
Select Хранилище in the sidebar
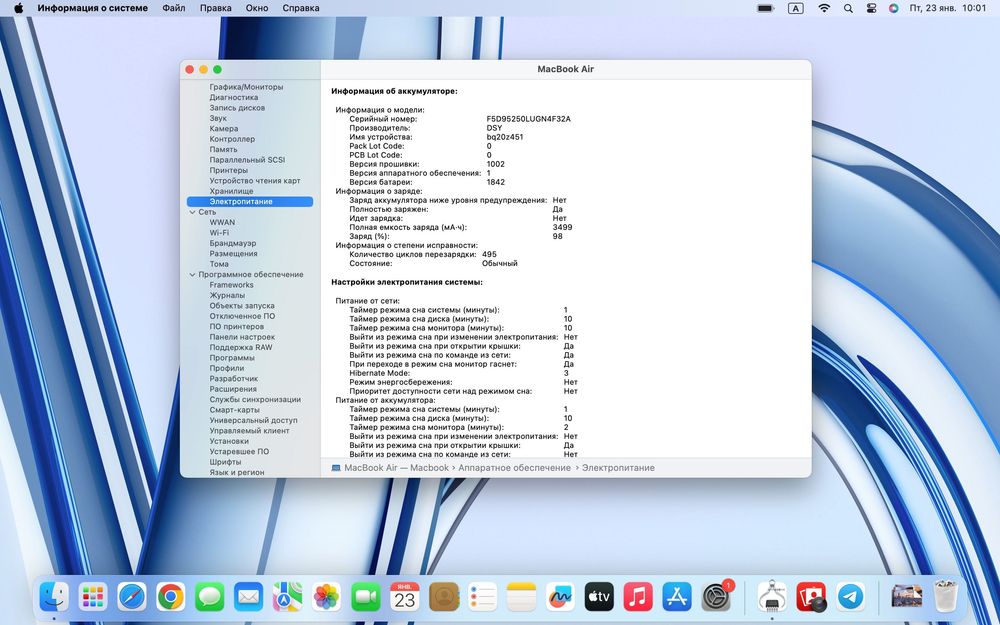[231, 191]
